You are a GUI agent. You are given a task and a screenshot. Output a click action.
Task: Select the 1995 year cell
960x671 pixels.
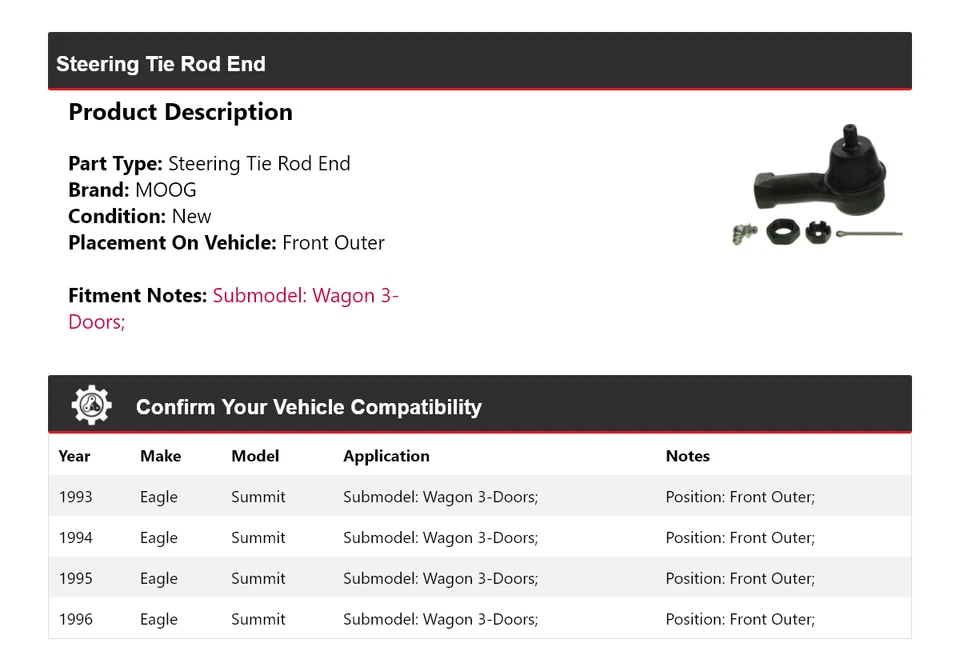point(75,579)
